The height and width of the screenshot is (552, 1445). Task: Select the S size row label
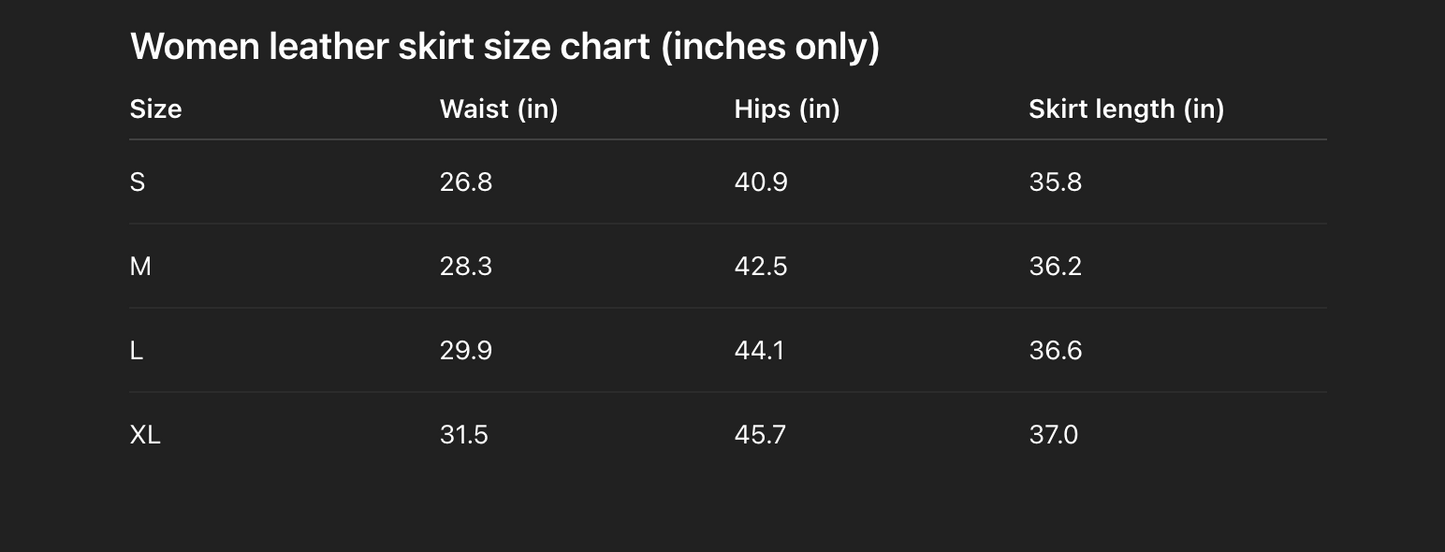[x=137, y=182]
